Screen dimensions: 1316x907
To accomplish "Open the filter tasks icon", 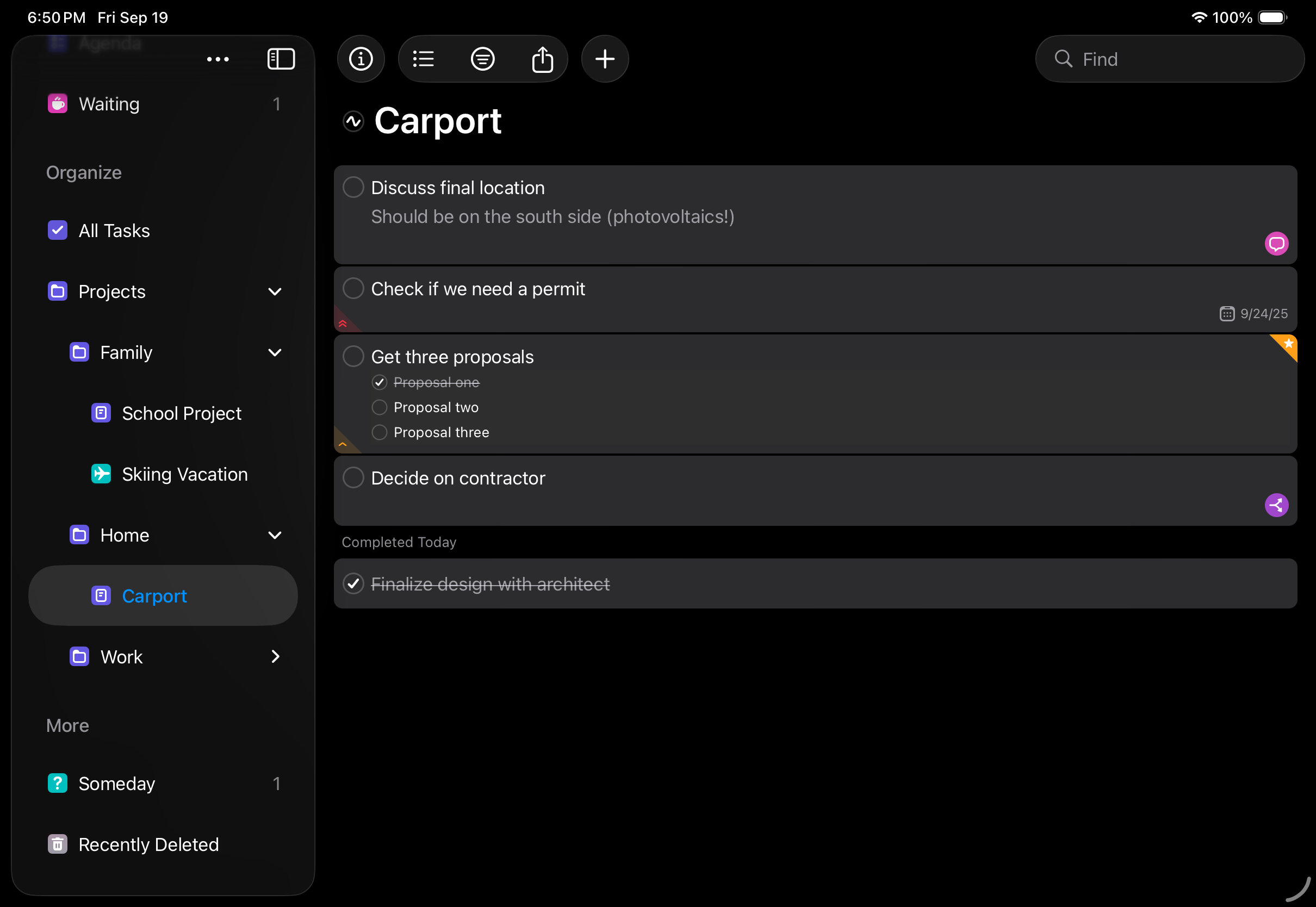I will [x=482, y=59].
